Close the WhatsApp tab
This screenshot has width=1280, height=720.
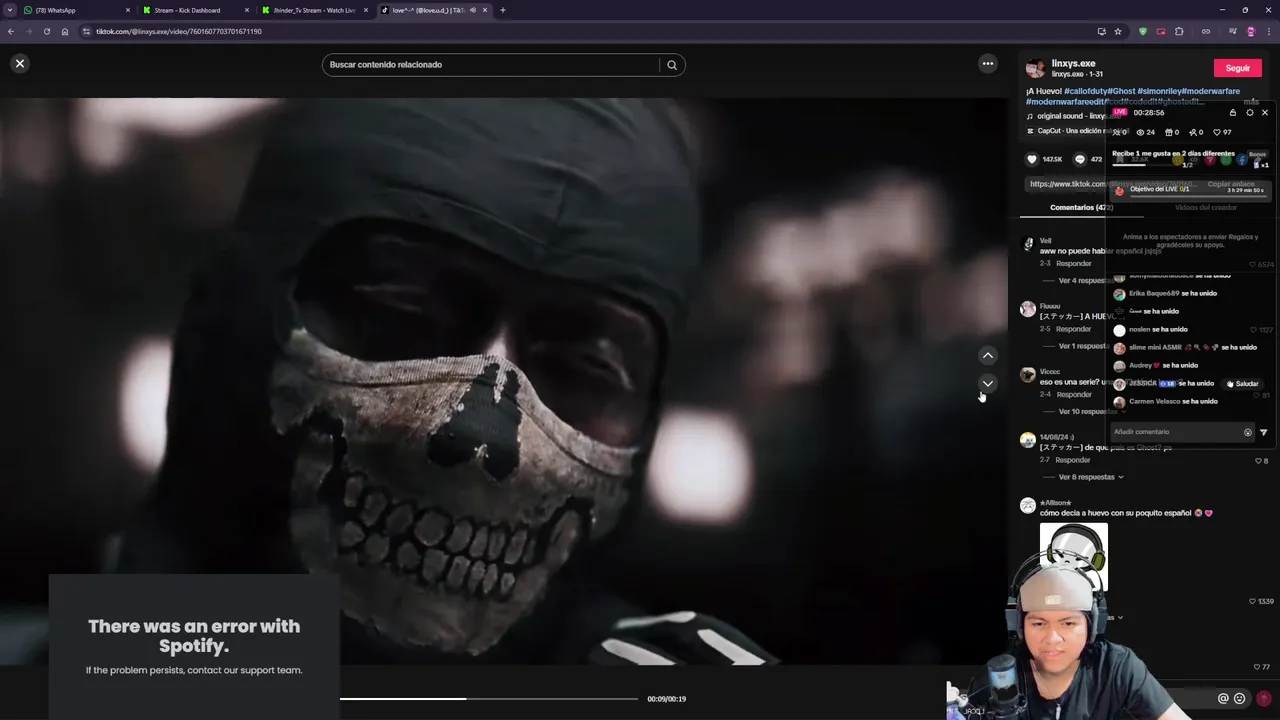click(x=128, y=10)
